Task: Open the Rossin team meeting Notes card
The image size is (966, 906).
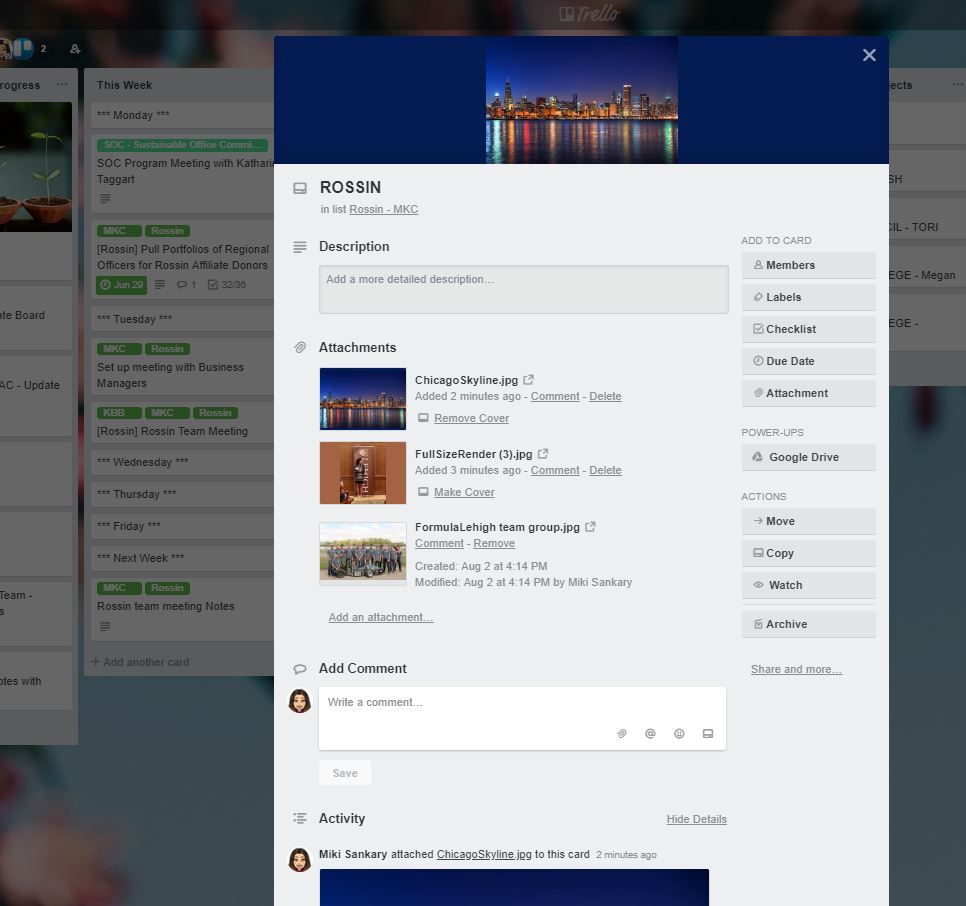Action: [182, 609]
